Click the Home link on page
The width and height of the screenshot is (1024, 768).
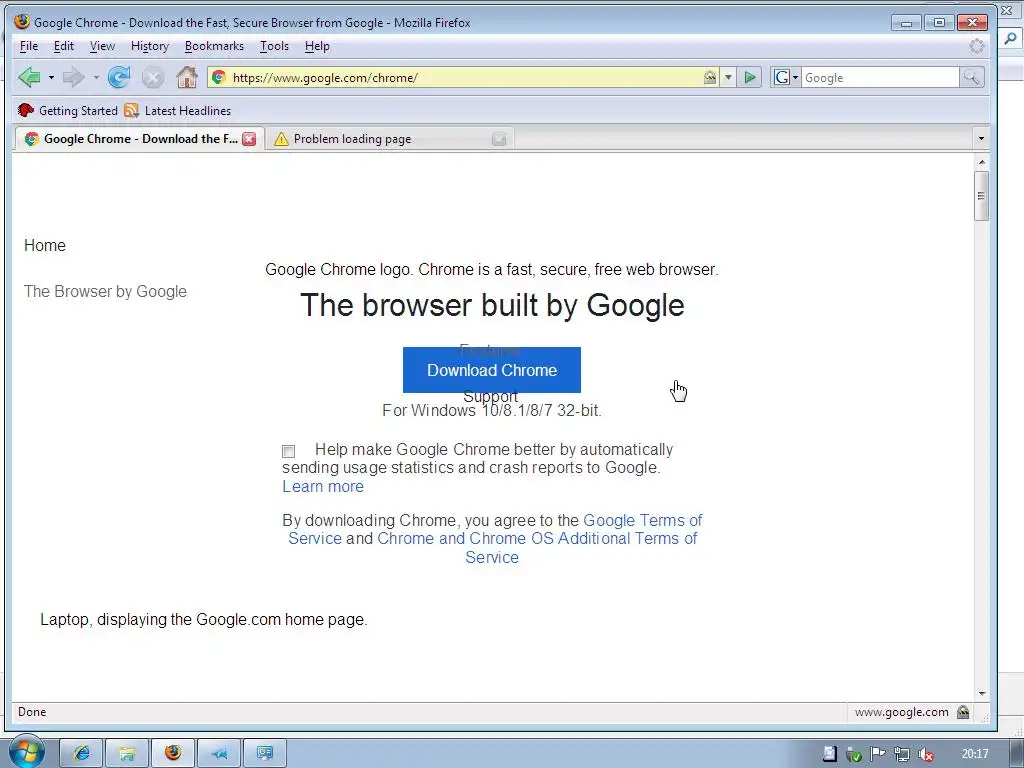coord(45,246)
